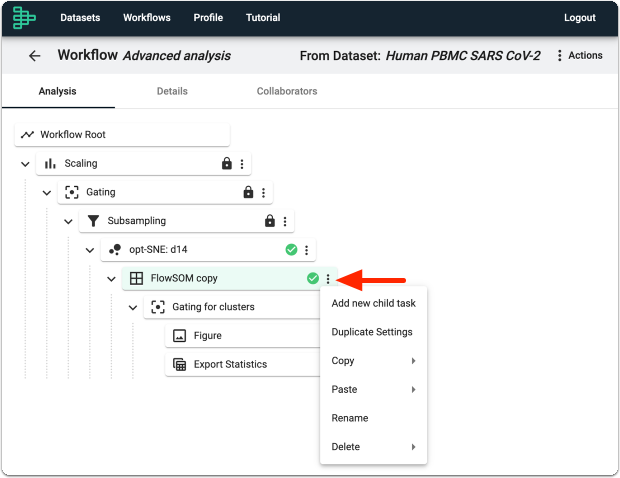Expand the Paste submenu arrow

coord(413,389)
